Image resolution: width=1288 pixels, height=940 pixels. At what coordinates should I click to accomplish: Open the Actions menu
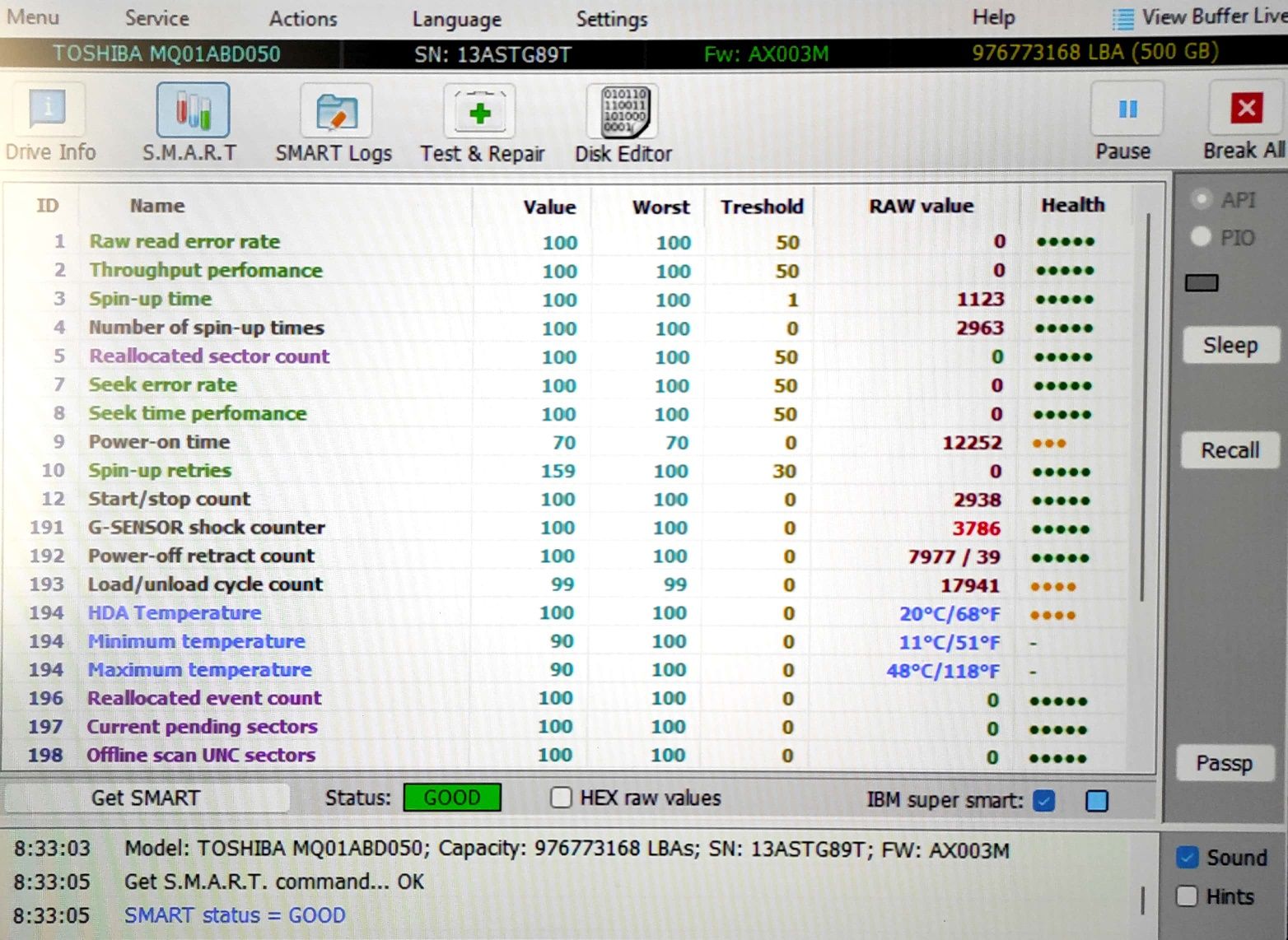[x=303, y=18]
